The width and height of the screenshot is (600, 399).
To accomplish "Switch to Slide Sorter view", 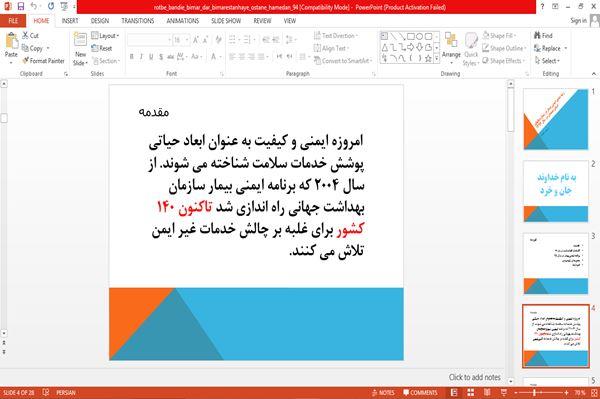I will pyautogui.click(x=471, y=393).
